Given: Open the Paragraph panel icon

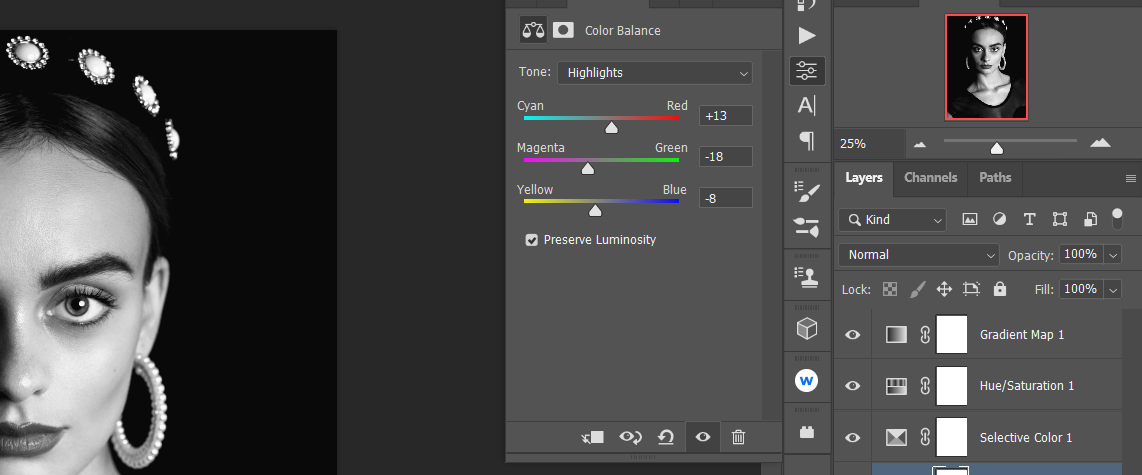Looking at the screenshot, I should 807,140.
